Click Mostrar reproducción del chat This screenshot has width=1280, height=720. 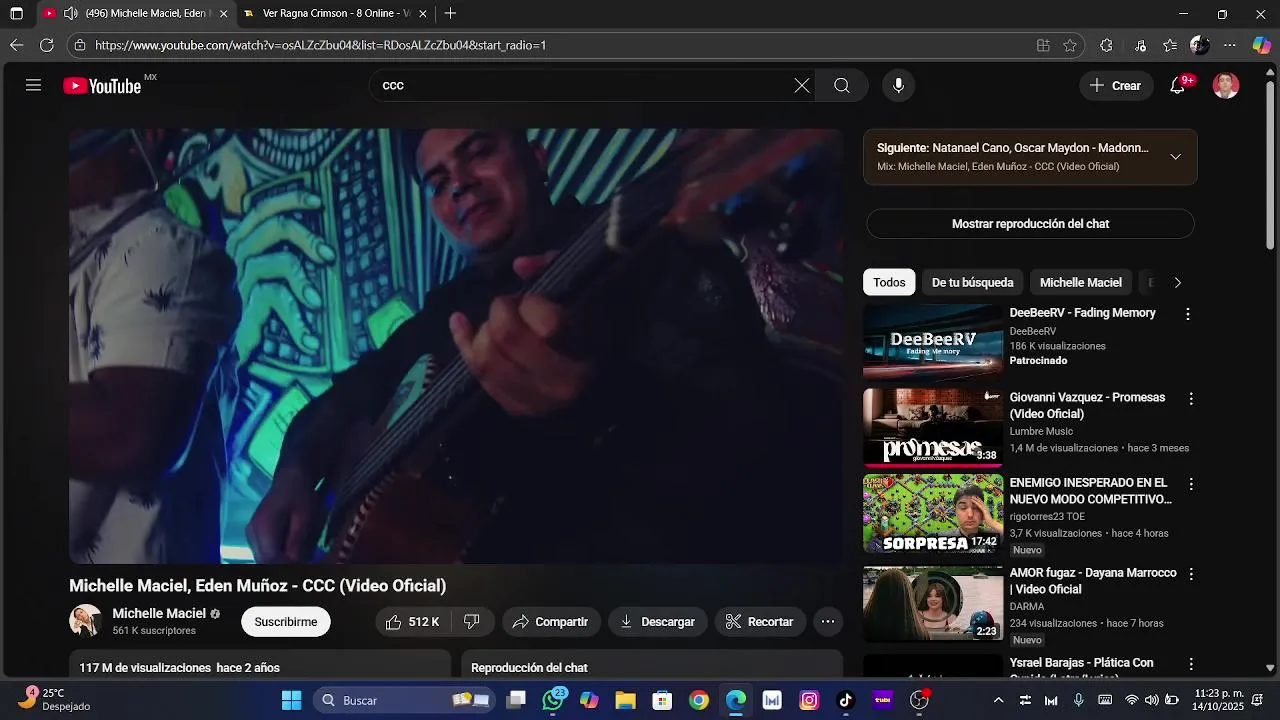1030,224
